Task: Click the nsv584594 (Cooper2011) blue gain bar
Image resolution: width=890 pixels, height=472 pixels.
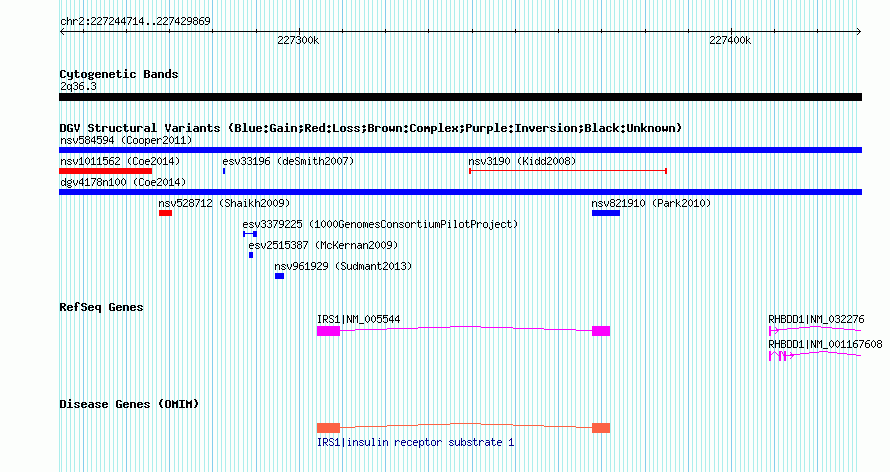Action: (460, 150)
